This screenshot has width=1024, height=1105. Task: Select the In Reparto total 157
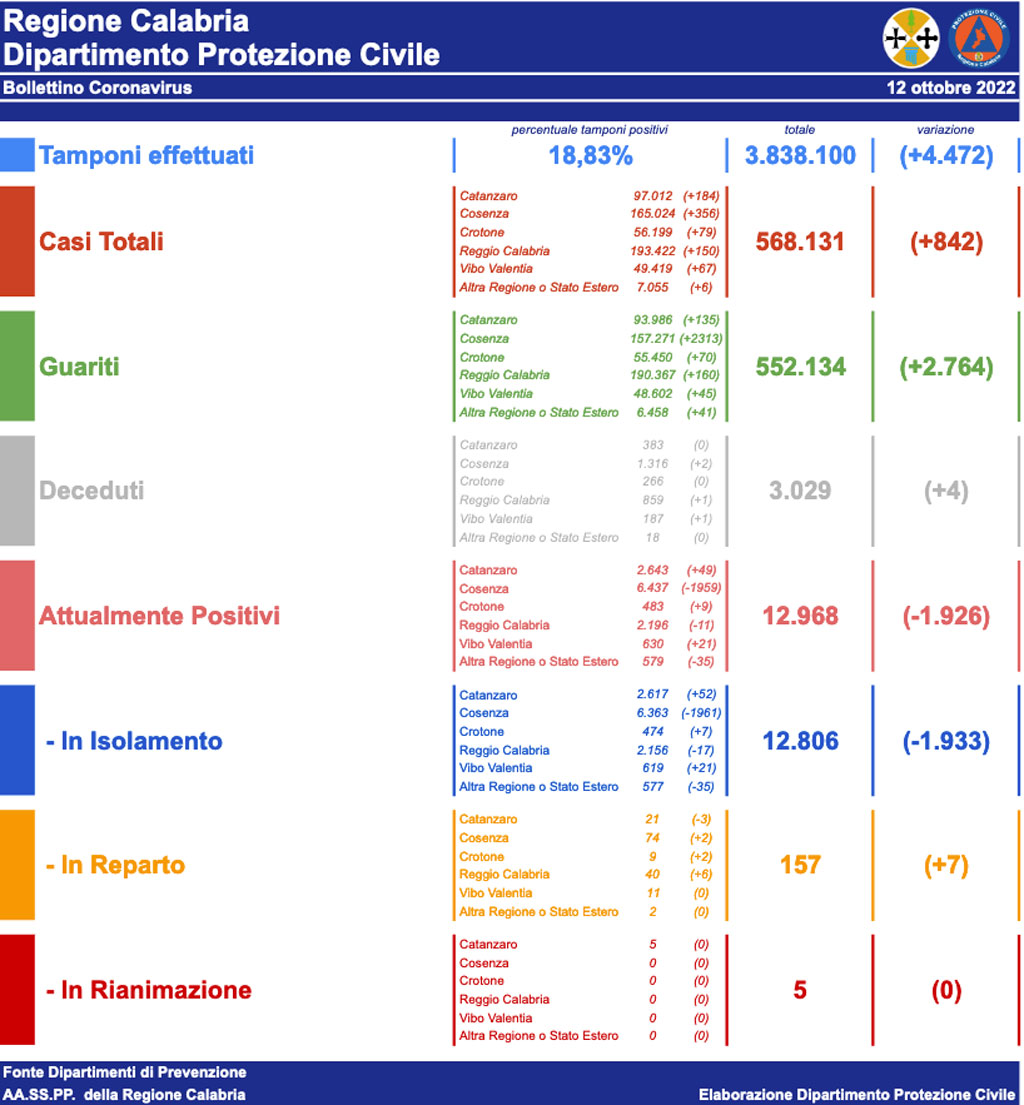pyautogui.click(x=800, y=865)
